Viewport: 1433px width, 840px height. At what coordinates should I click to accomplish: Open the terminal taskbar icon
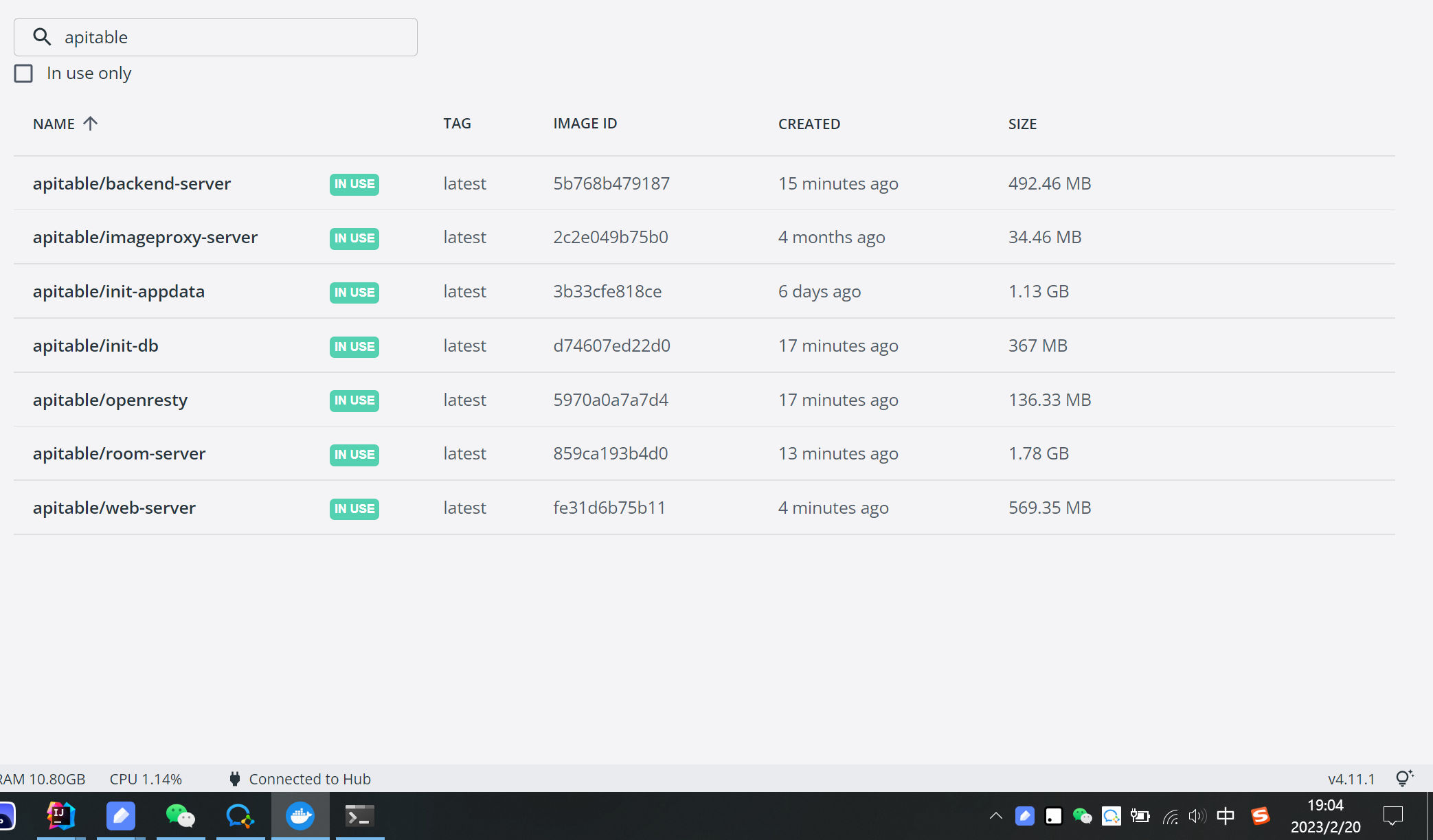tap(359, 816)
